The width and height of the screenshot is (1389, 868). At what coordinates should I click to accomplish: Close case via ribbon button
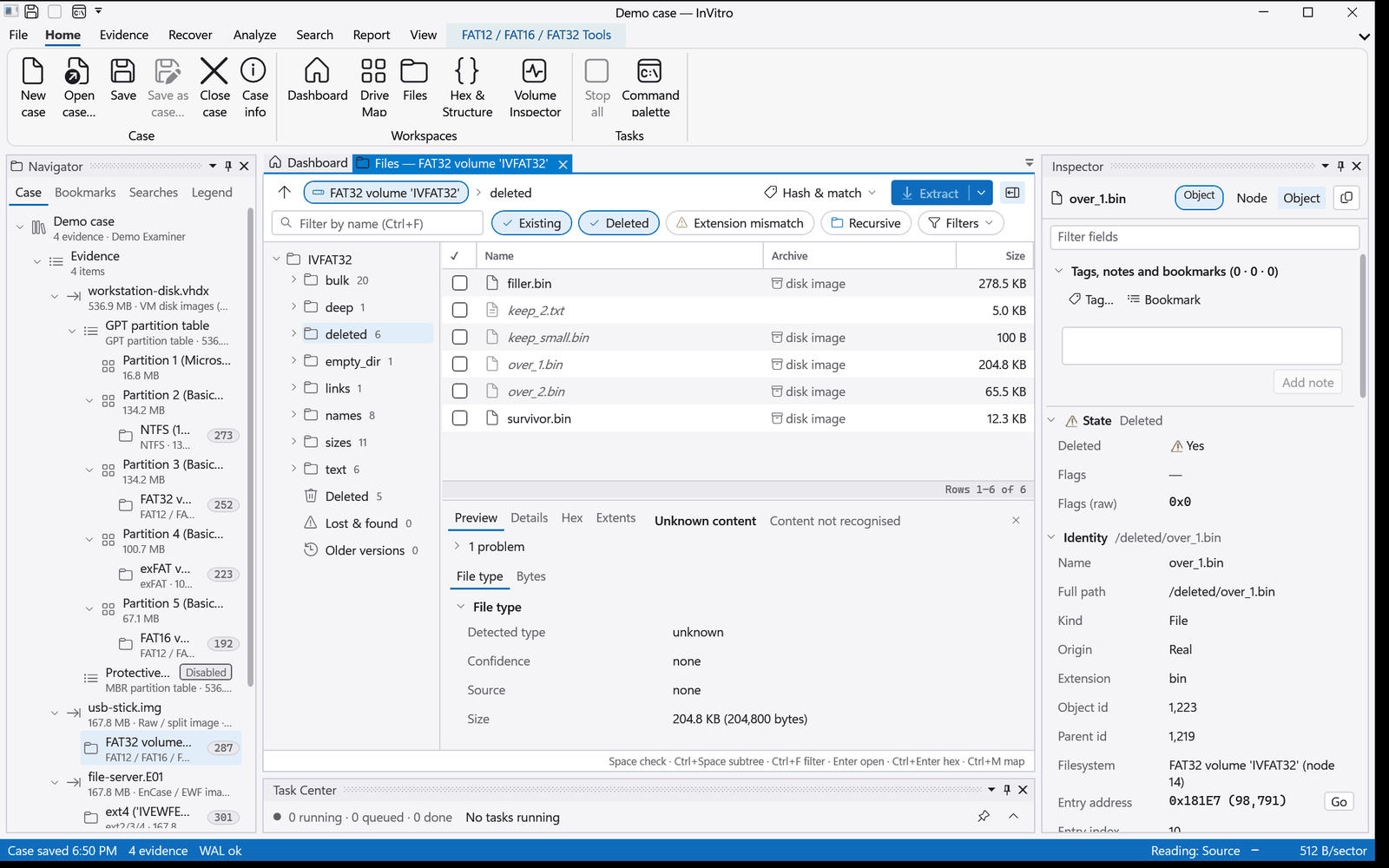(x=214, y=87)
